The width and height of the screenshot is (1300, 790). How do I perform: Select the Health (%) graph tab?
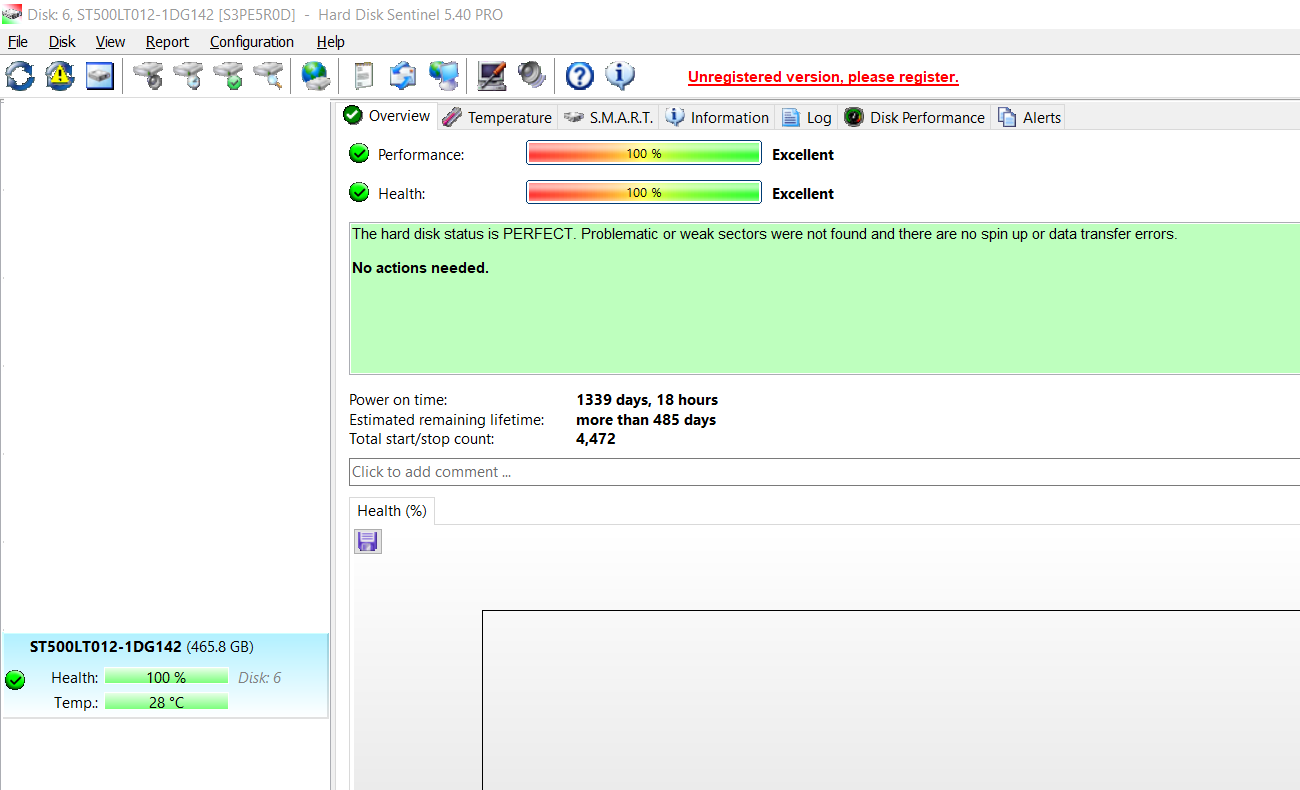point(392,511)
